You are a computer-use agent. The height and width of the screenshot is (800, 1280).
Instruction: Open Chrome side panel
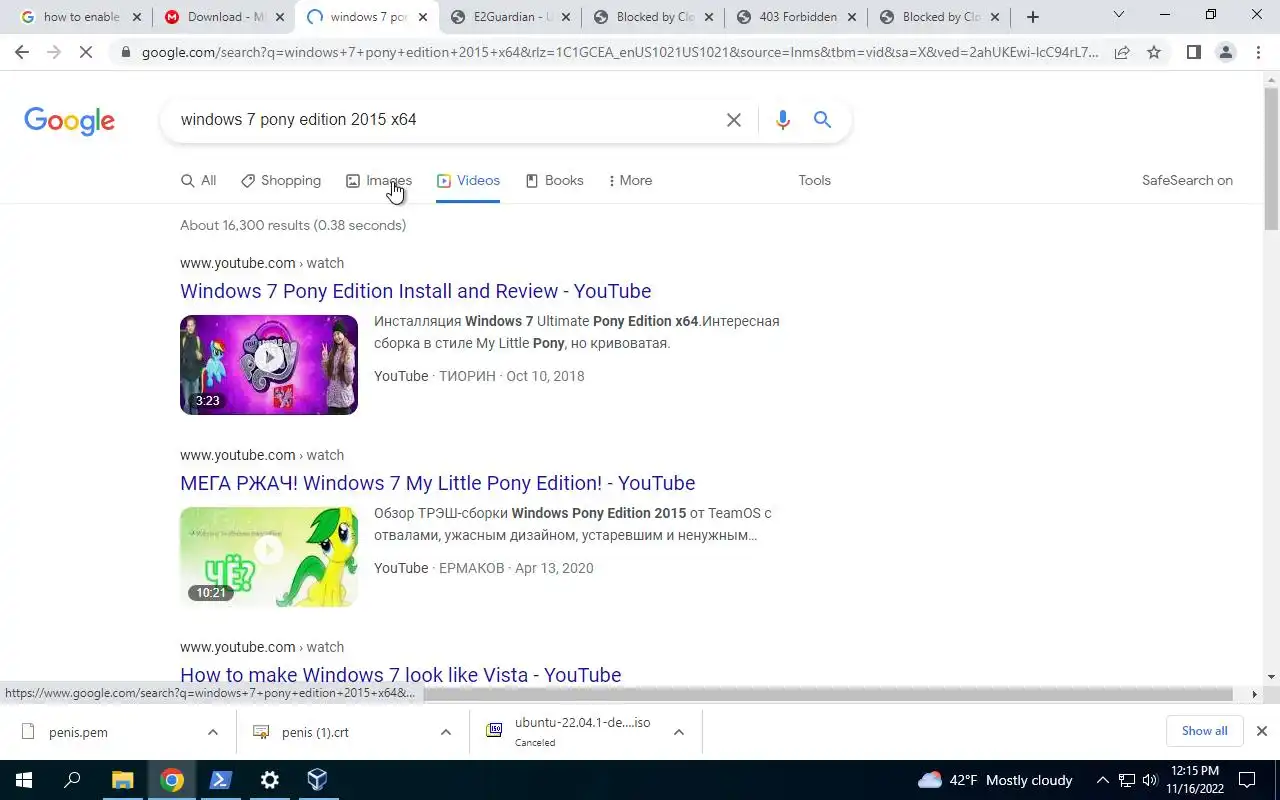[x=1193, y=52]
